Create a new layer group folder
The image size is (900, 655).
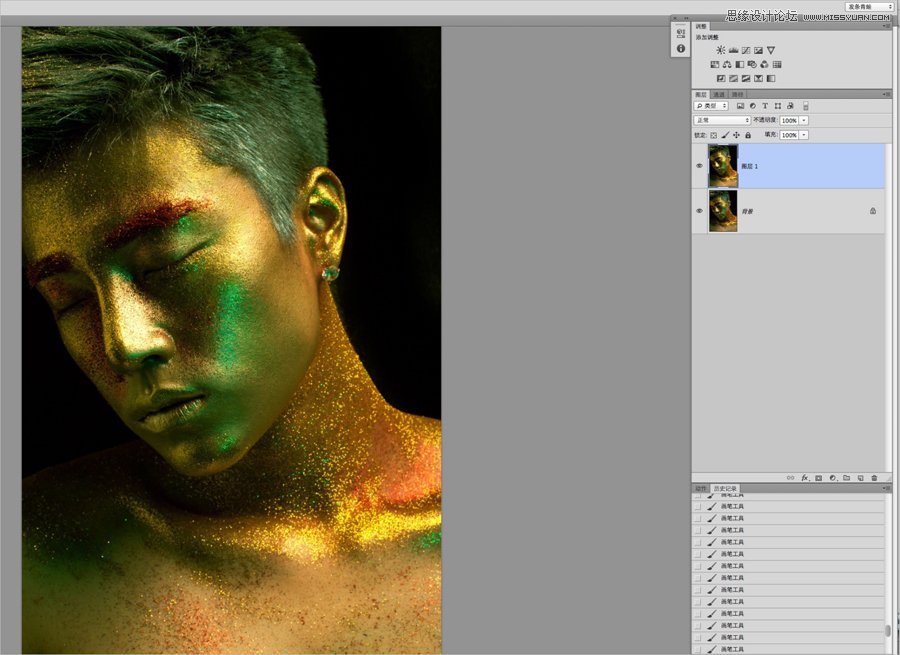coord(846,478)
